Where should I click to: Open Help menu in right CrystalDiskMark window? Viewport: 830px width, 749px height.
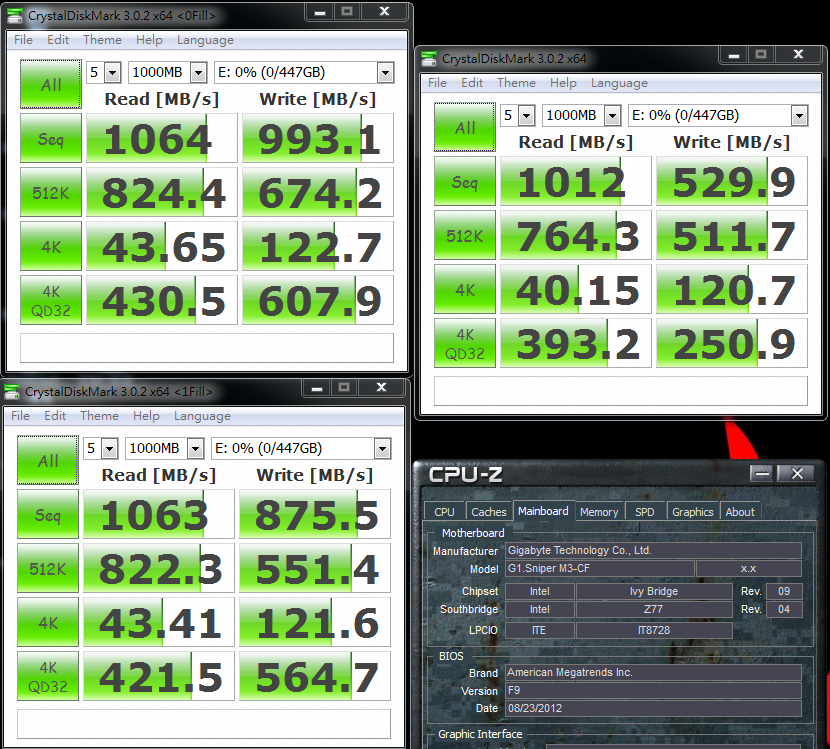(563, 83)
